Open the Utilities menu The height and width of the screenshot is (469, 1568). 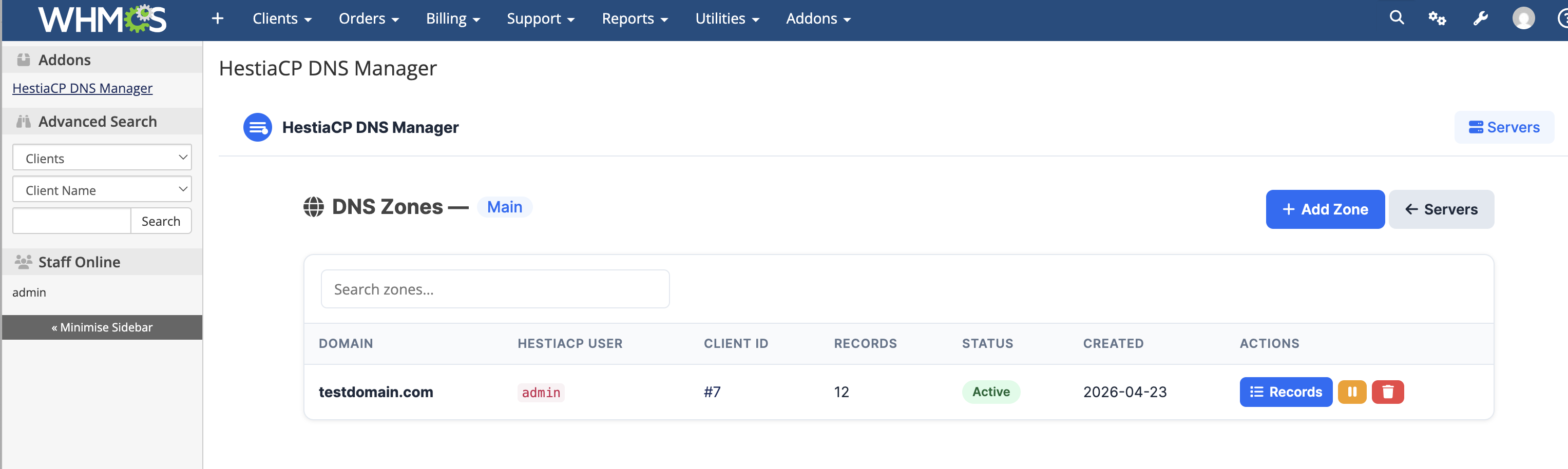(727, 19)
